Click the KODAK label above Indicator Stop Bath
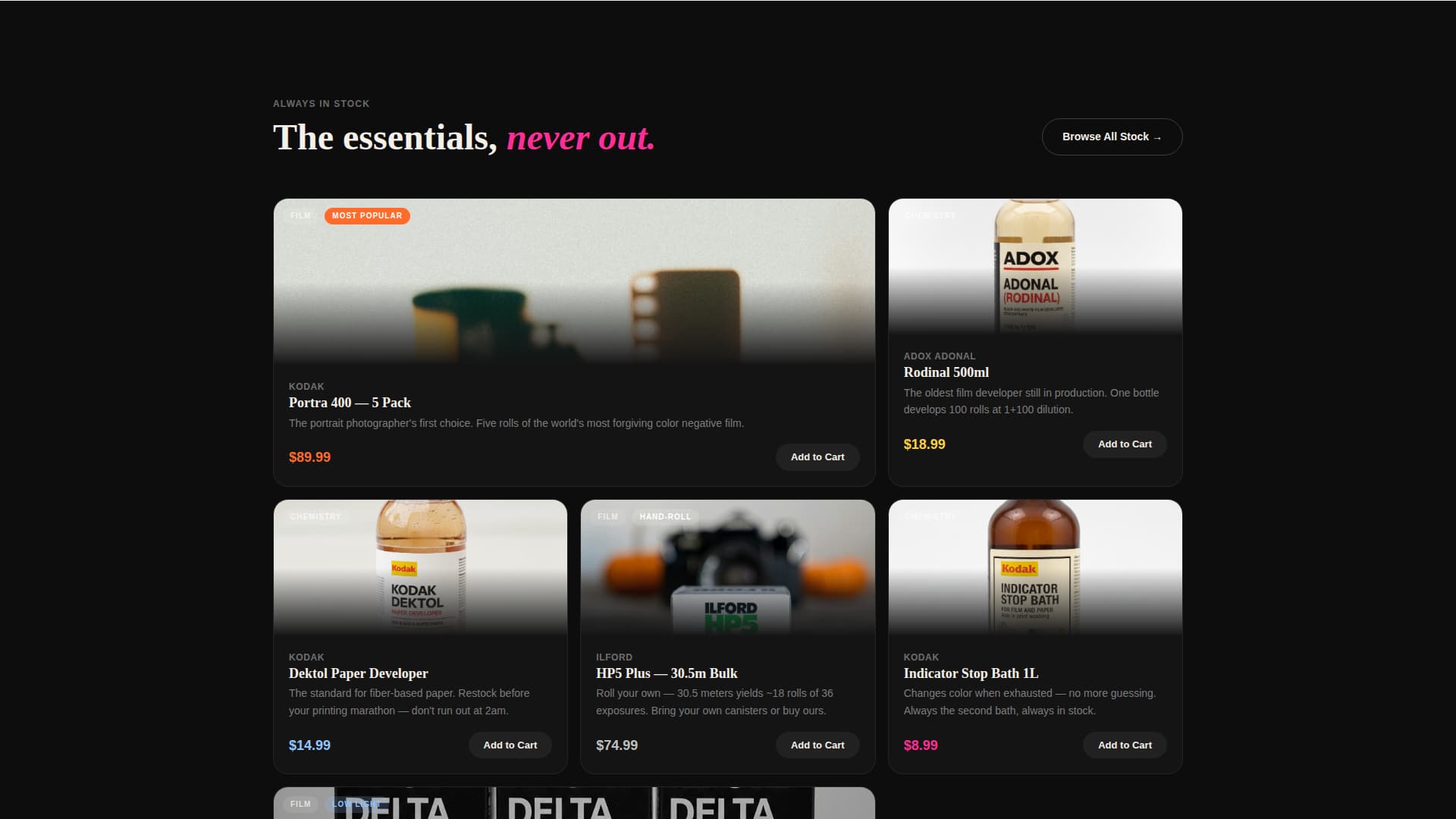The height and width of the screenshot is (819, 1456). tap(921, 657)
